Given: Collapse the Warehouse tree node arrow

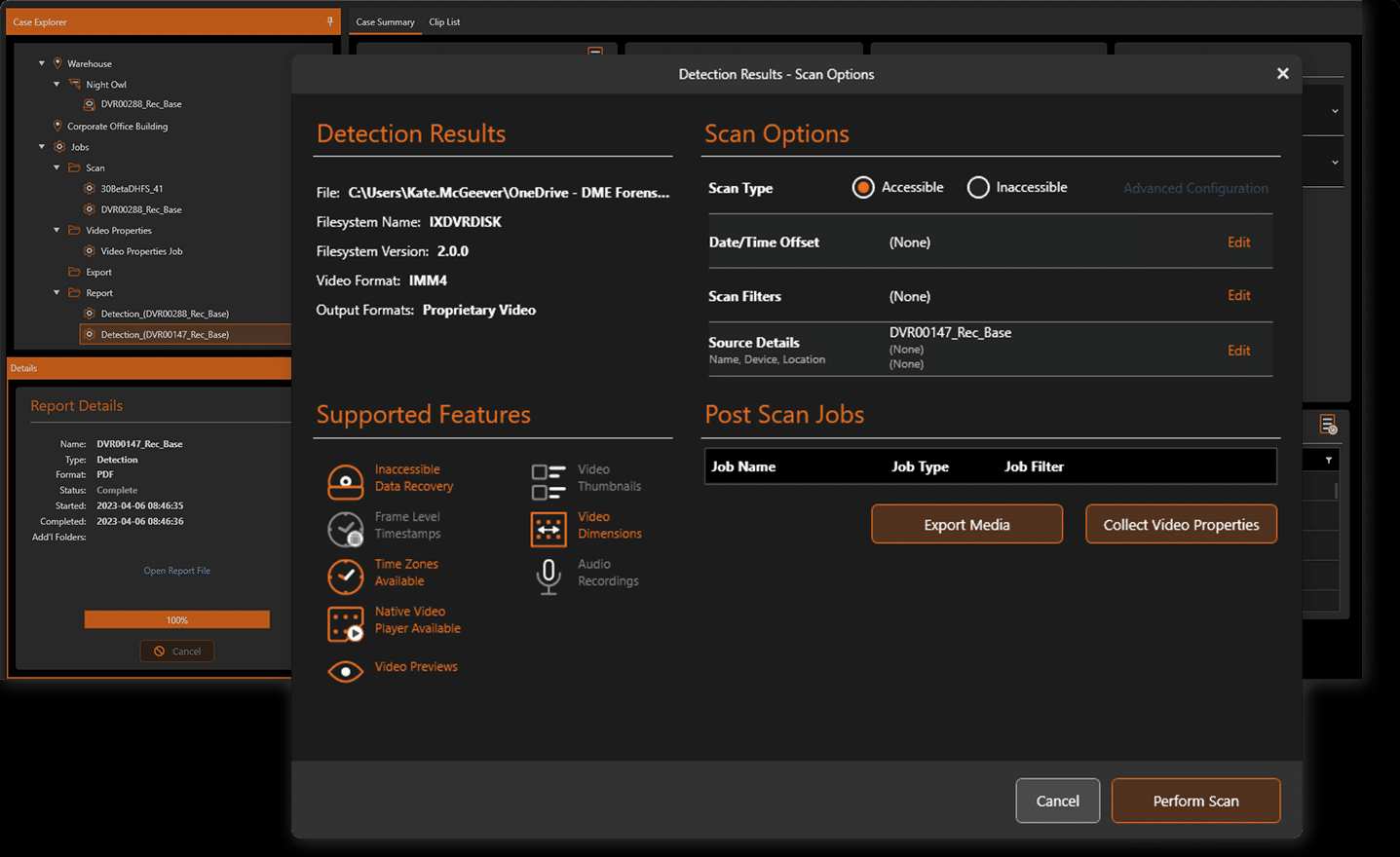Looking at the screenshot, I should coord(42,63).
